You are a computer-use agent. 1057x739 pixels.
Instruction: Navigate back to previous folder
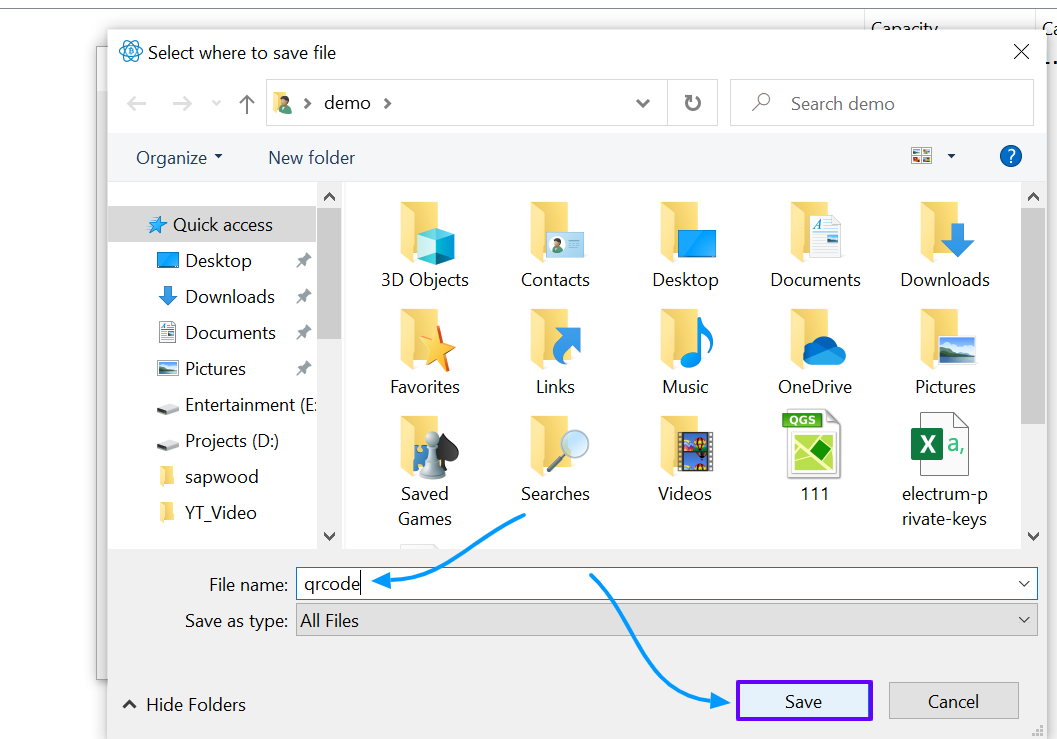tap(137, 104)
